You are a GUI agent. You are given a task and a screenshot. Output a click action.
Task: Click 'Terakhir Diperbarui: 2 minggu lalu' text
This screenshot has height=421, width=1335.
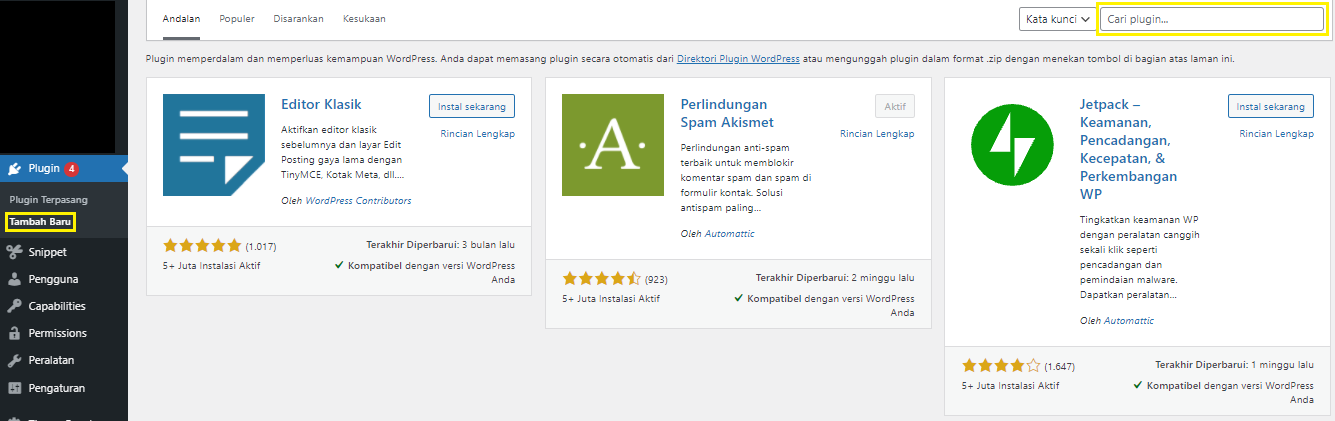(835, 278)
